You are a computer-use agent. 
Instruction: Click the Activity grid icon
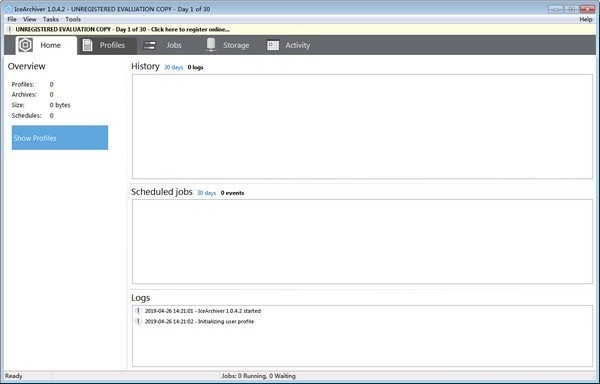(273, 46)
